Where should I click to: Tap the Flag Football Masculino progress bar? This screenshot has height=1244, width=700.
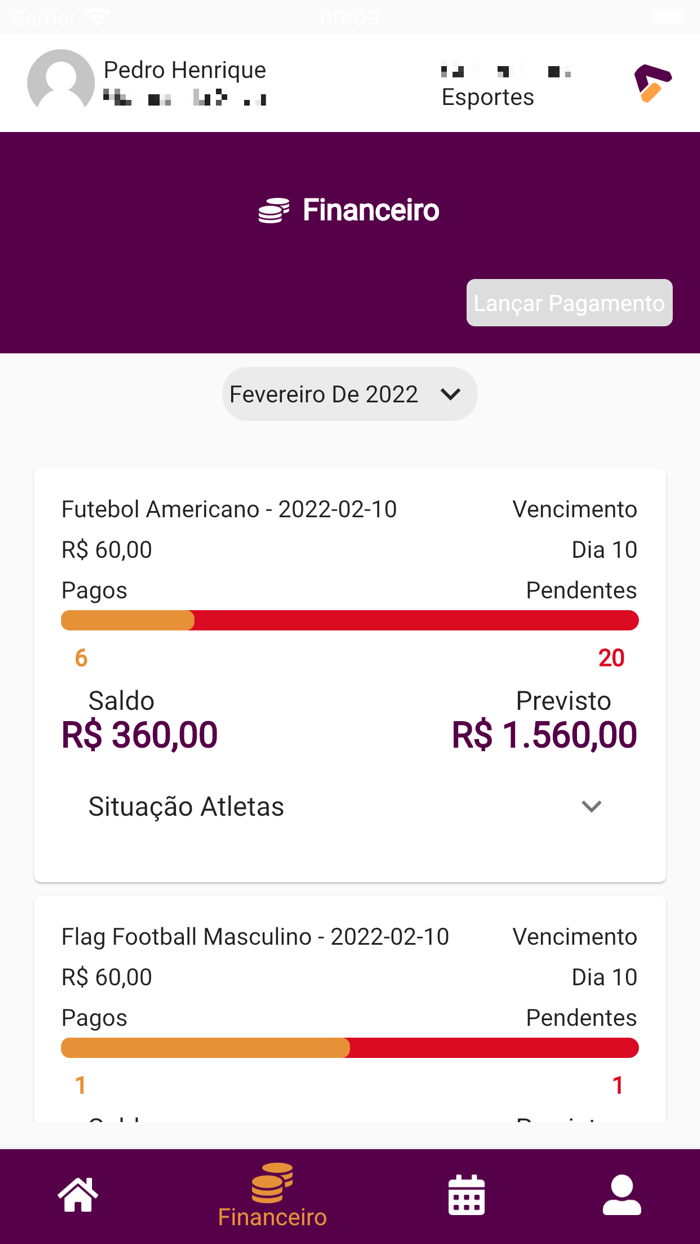[350, 1048]
